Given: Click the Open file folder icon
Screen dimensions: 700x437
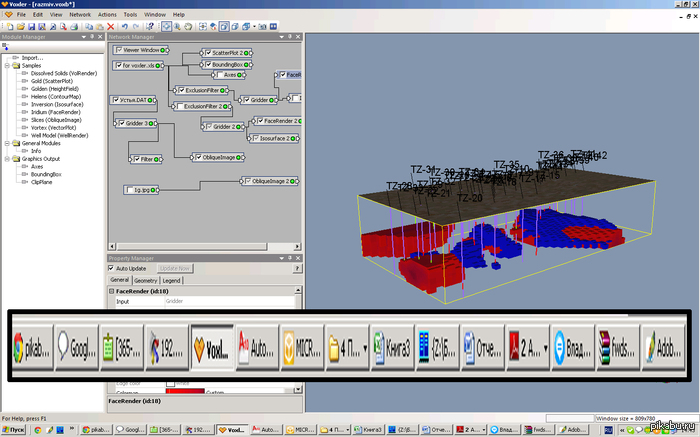Looking at the screenshot, I should pyautogui.click(x=20, y=26).
